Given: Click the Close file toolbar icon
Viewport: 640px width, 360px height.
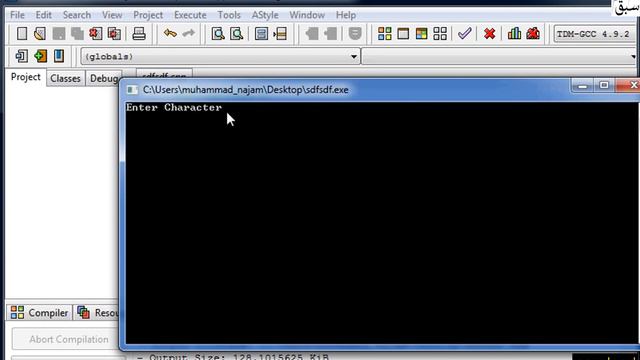Looking at the screenshot, I should pos(96,33).
